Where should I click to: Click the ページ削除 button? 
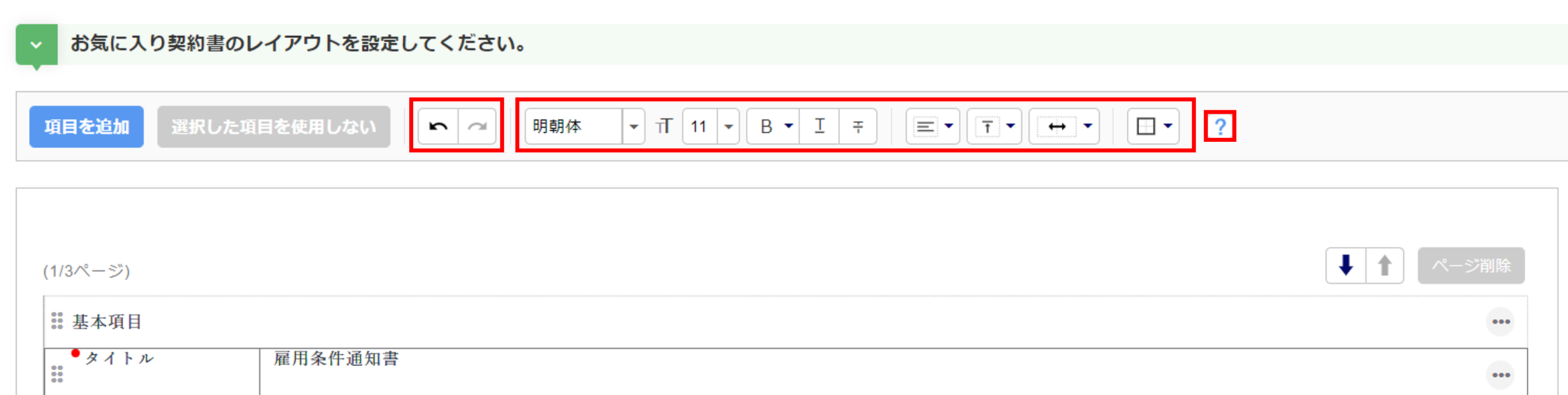(1471, 266)
